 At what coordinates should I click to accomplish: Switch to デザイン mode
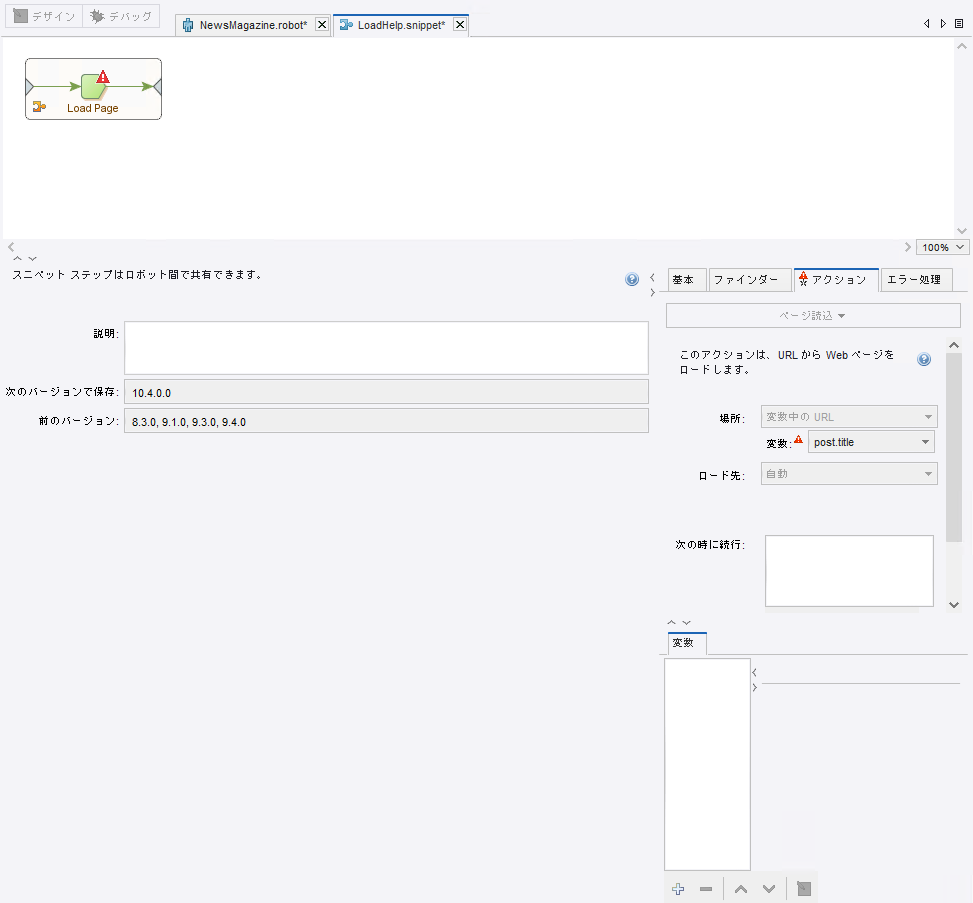point(44,17)
